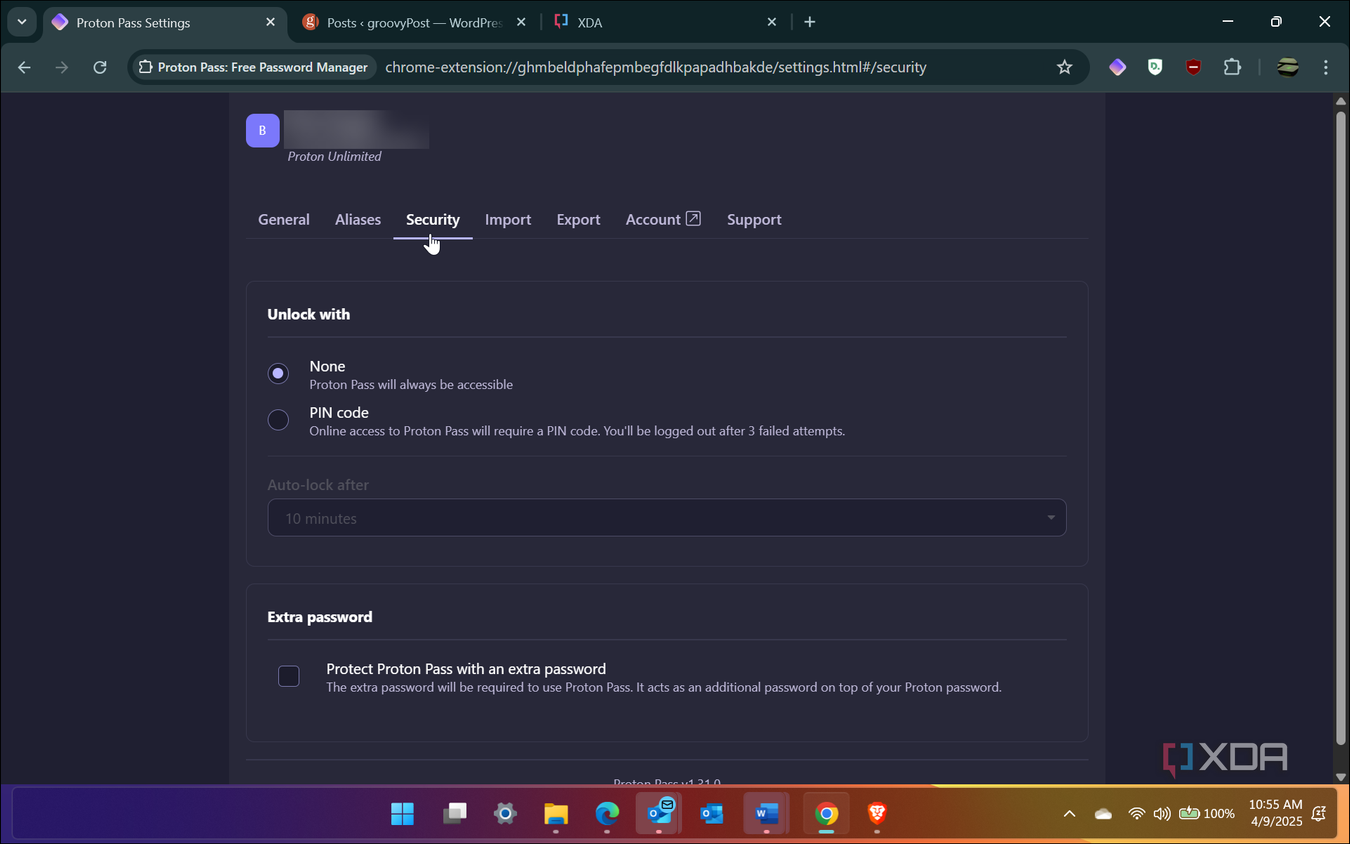The width and height of the screenshot is (1350, 844).
Task: Open the tab search dropdown arrow
Action: (22, 22)
